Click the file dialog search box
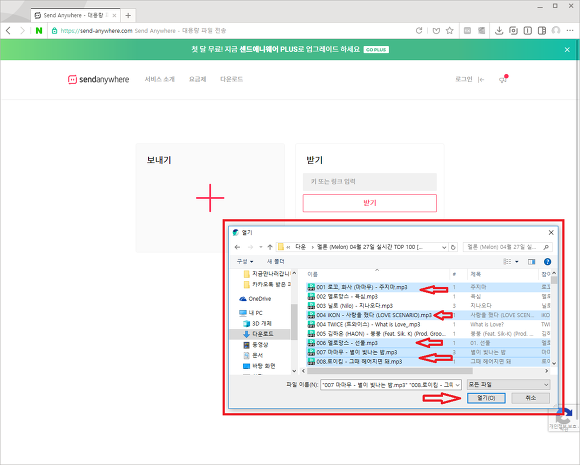 coord(508,247)
